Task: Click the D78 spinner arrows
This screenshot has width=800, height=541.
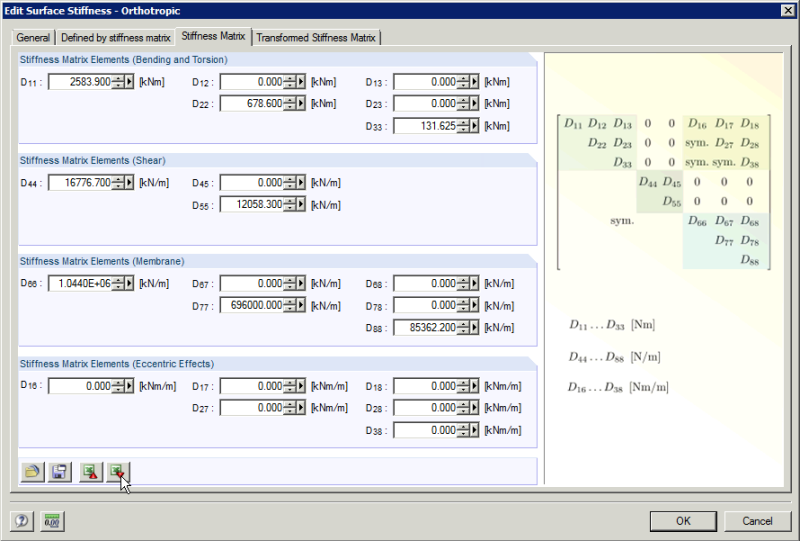Action: [x=463, y=305]
